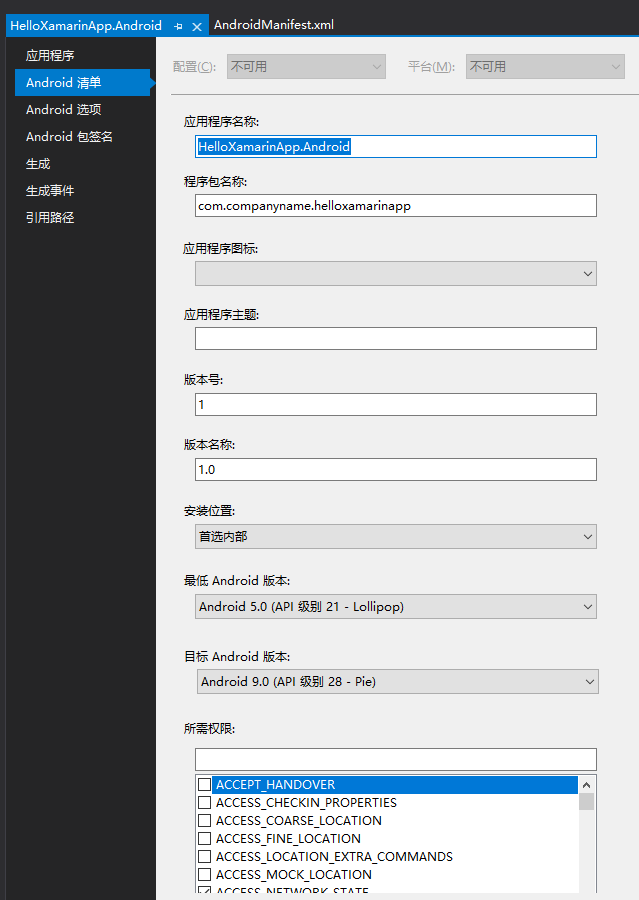The image size is (639, 900).
Task: Click the 应用程序名称 text field
Action: (396, 146)
